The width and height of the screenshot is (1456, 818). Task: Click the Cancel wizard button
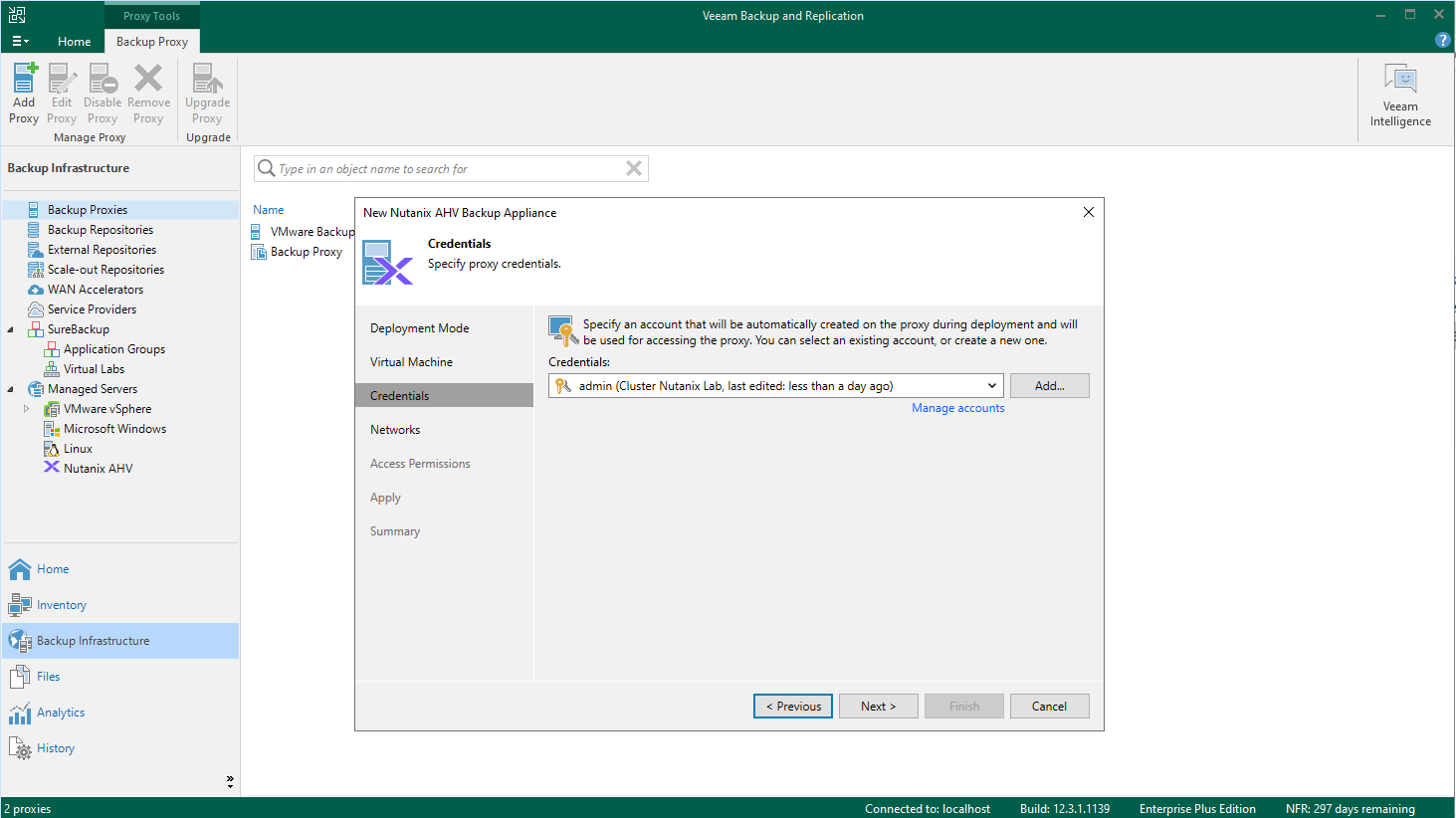1049,707
